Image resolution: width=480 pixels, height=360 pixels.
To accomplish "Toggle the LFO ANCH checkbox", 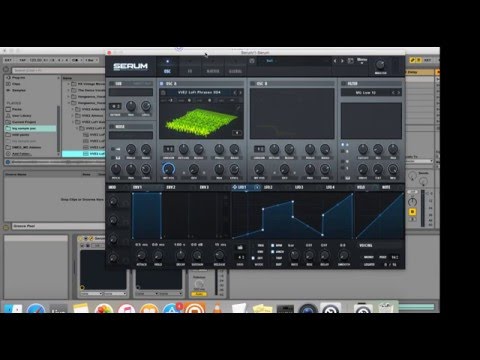I will pos(273,252).
